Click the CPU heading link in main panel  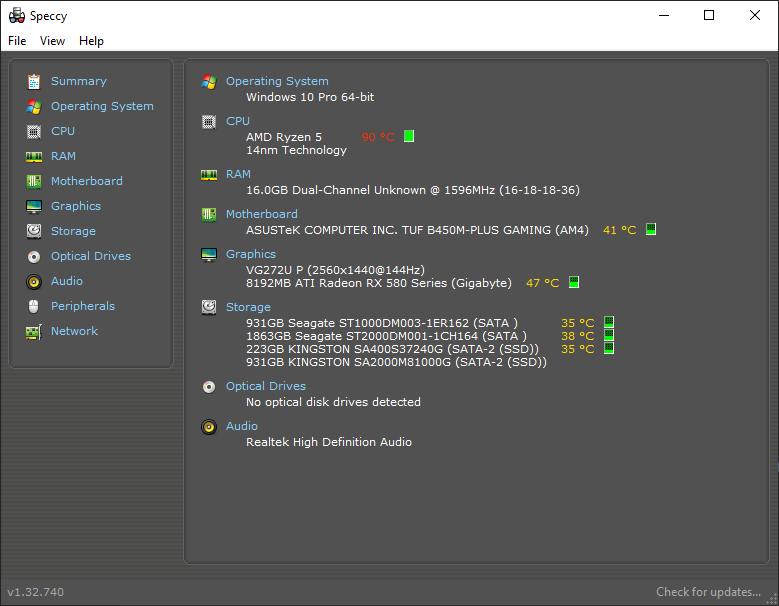238,121
